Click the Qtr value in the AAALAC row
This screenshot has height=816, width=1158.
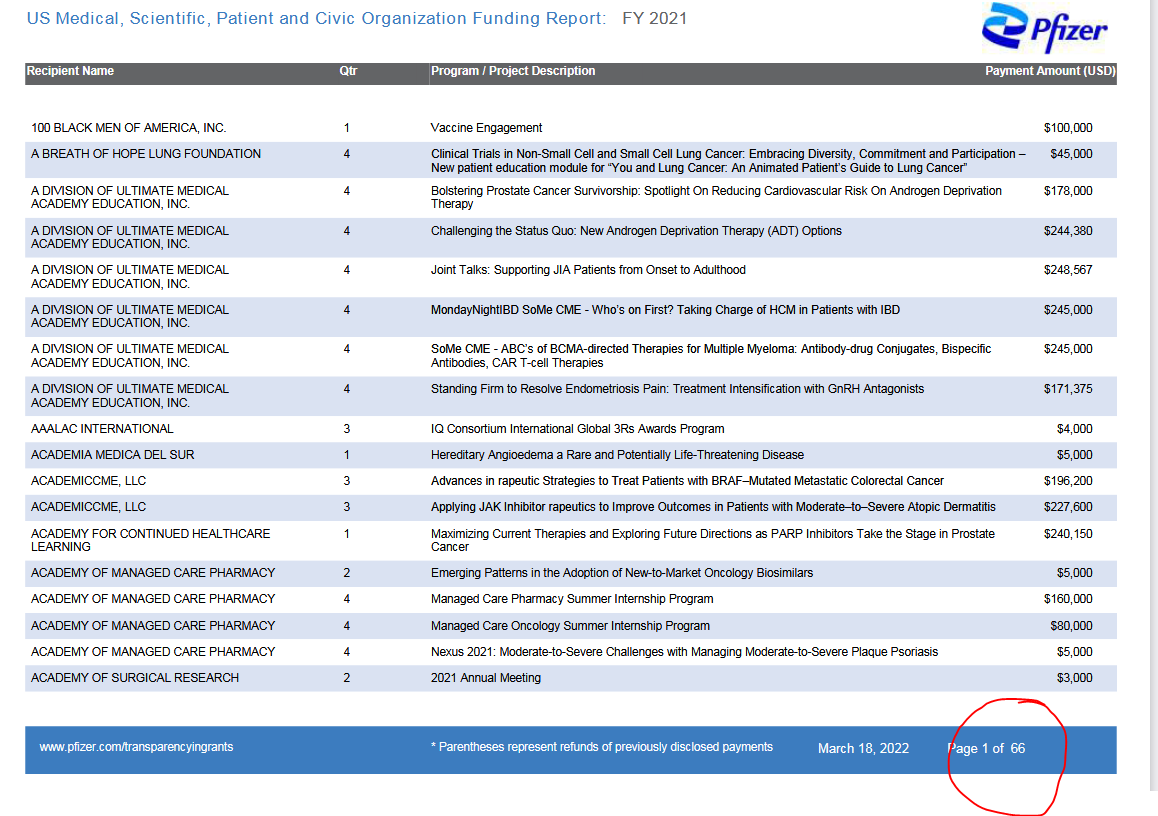point(346,428)
